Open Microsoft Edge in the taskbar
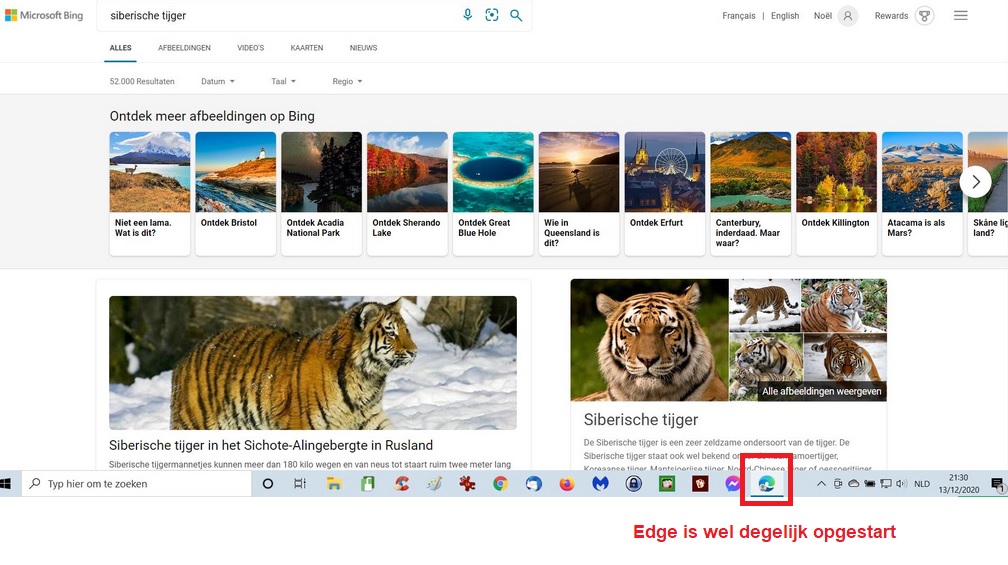The width and height of the screenshot is (1008, 565). [766, 484]
